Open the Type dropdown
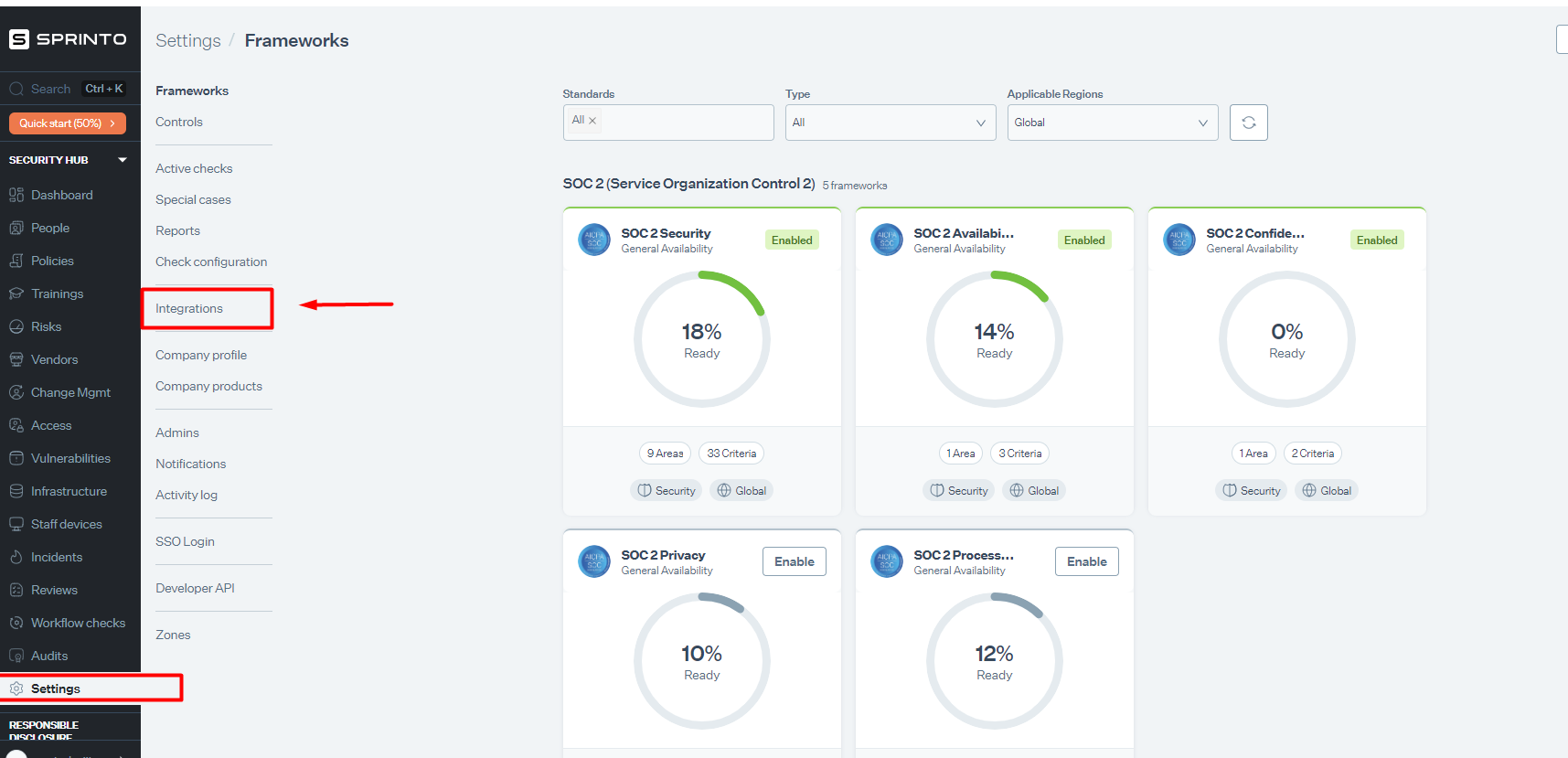Viewport: 1568px width, 758px height. pos(889,123)
